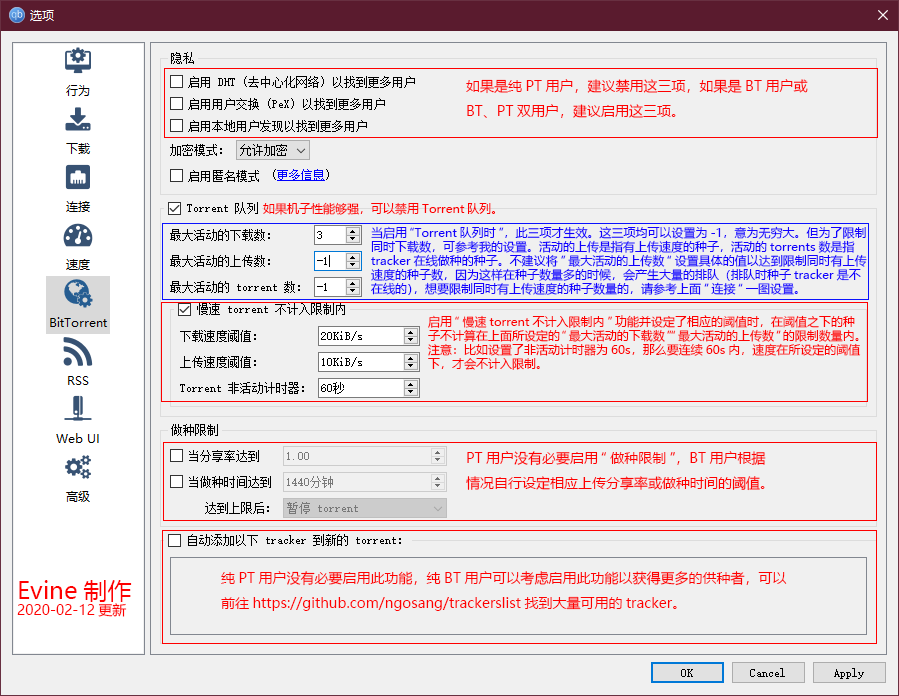Screen dimensions: 899x696
Task: Decrease 最大活动的下载数 with down arrow
Action: click(x=353, y=239)
